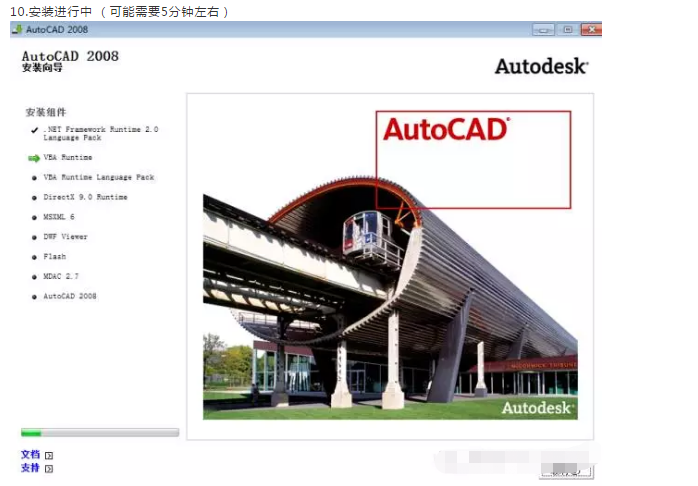Image resolution: width=698 pixels, height=486 pixels.
Task: Select the "AutoCAD 2008" component list entry
Action: [69, 296]
